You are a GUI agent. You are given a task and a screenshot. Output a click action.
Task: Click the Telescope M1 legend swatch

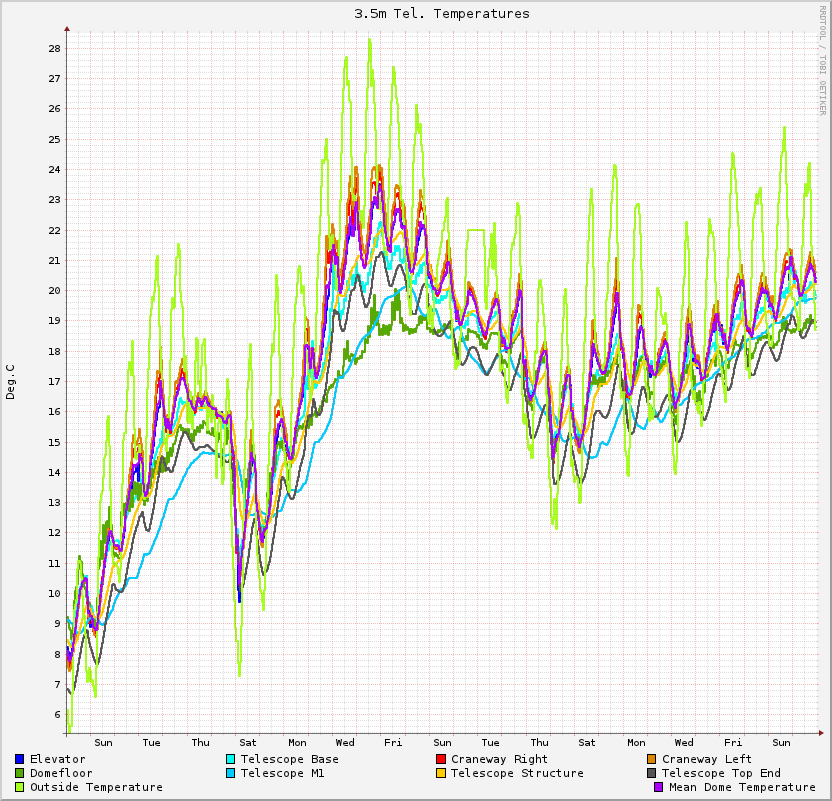coord(231,773)
